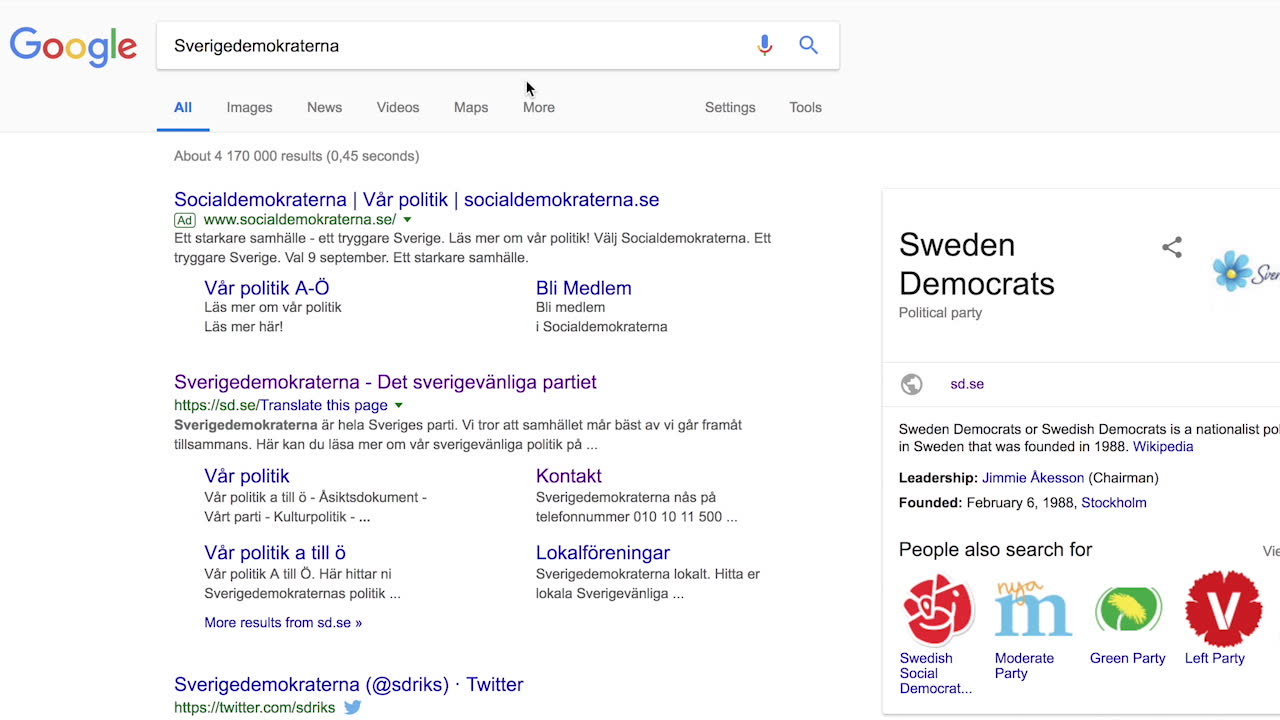Open the Wikipedia link in the knowledge panel
The height and width of the screenshot is (720, 1280).
tap(1163, 447)
